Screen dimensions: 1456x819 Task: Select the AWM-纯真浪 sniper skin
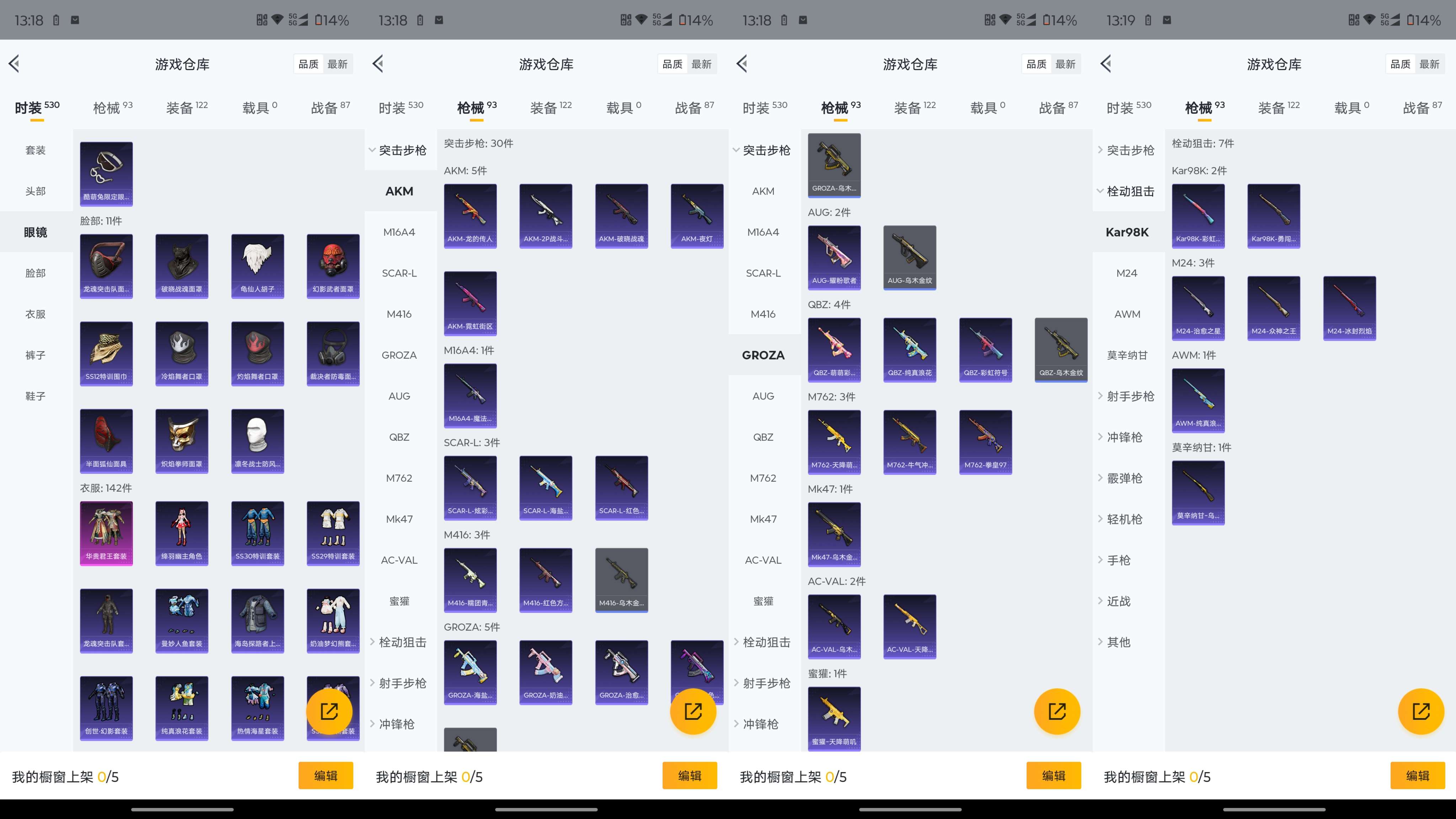[1198, 400]
